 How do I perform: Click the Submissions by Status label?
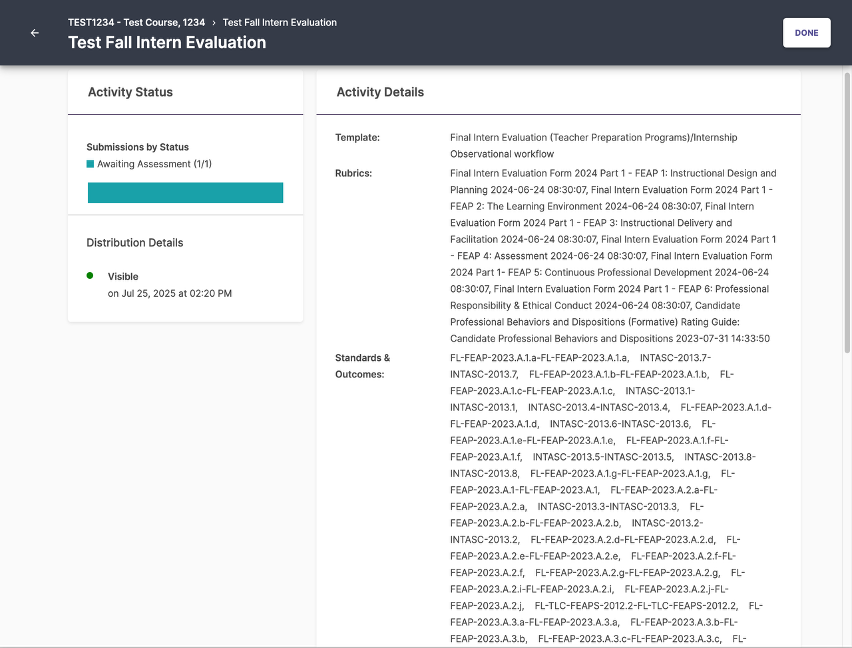pos(137,147)
